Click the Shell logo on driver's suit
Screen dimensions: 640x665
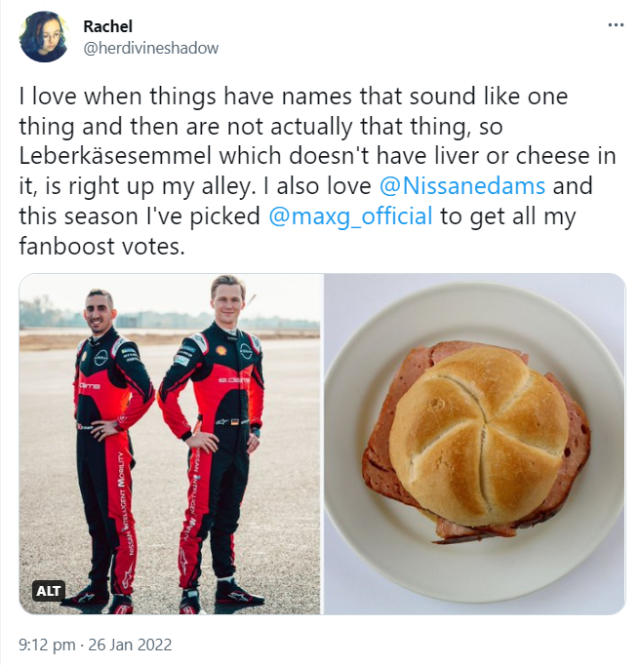point(219,350)
